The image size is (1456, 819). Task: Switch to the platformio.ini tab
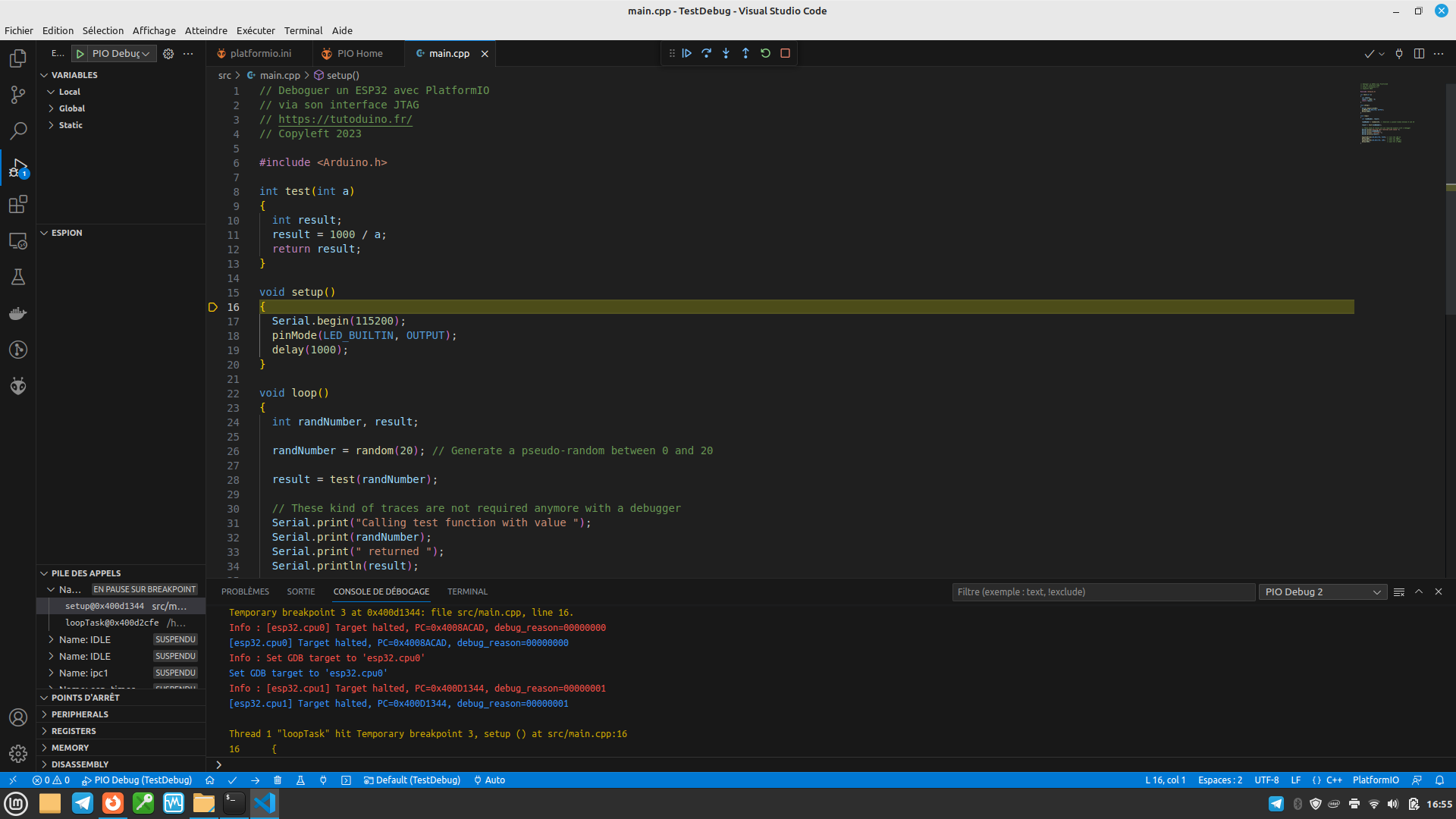click(259, 54)
